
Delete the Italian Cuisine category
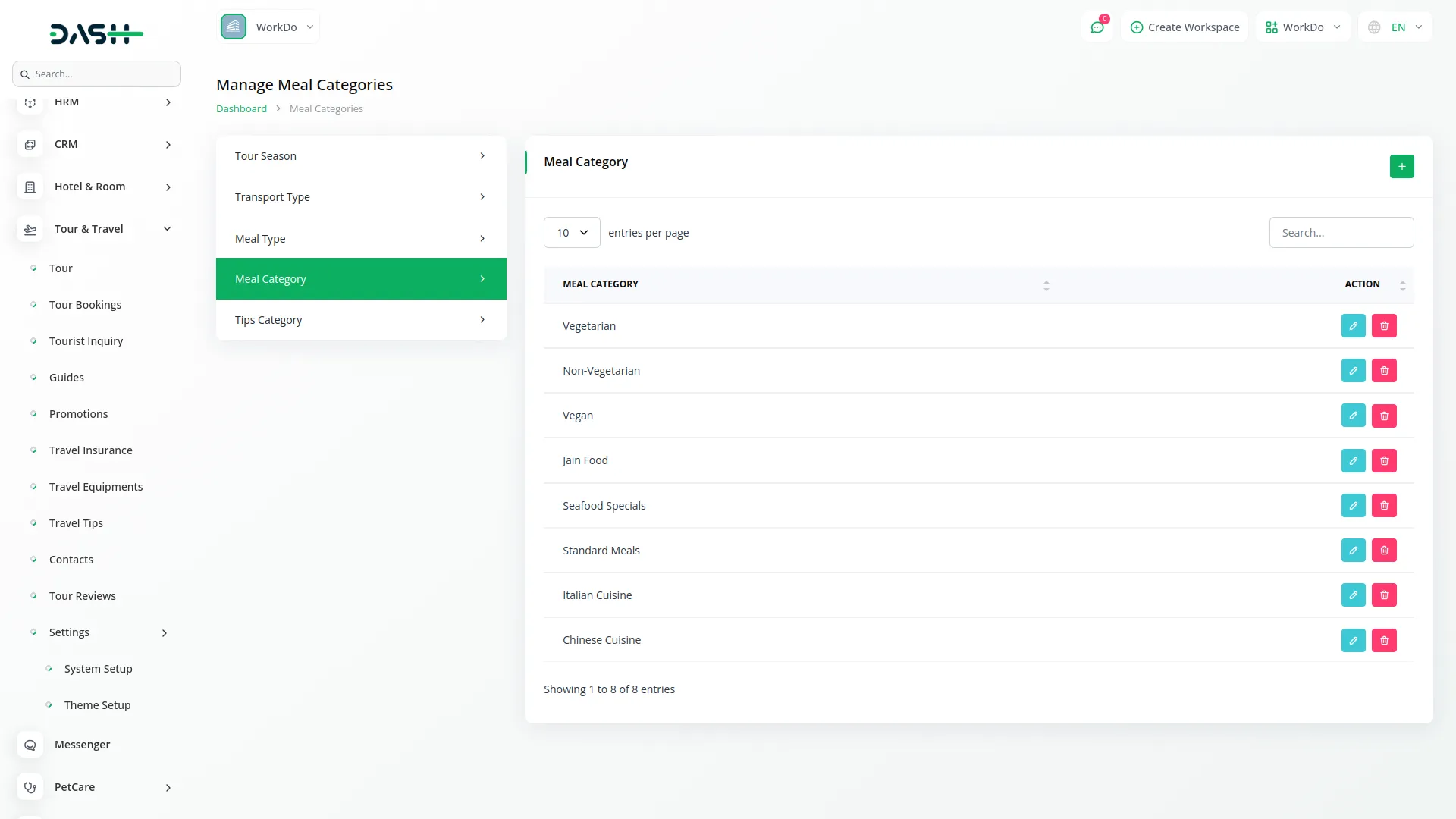tap(1384, 595)
